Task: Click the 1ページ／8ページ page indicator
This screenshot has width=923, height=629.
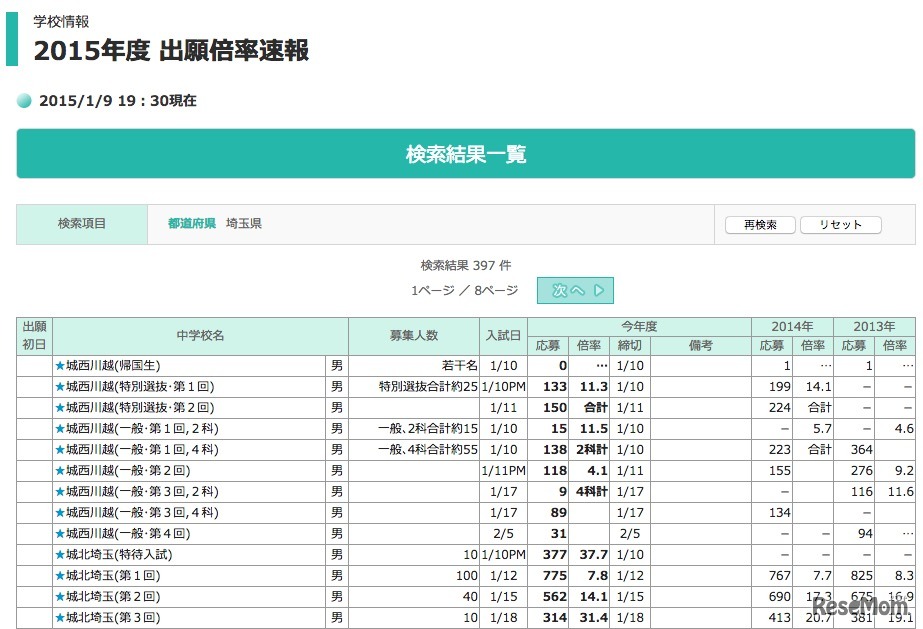Action: click(x=464, y=290)
